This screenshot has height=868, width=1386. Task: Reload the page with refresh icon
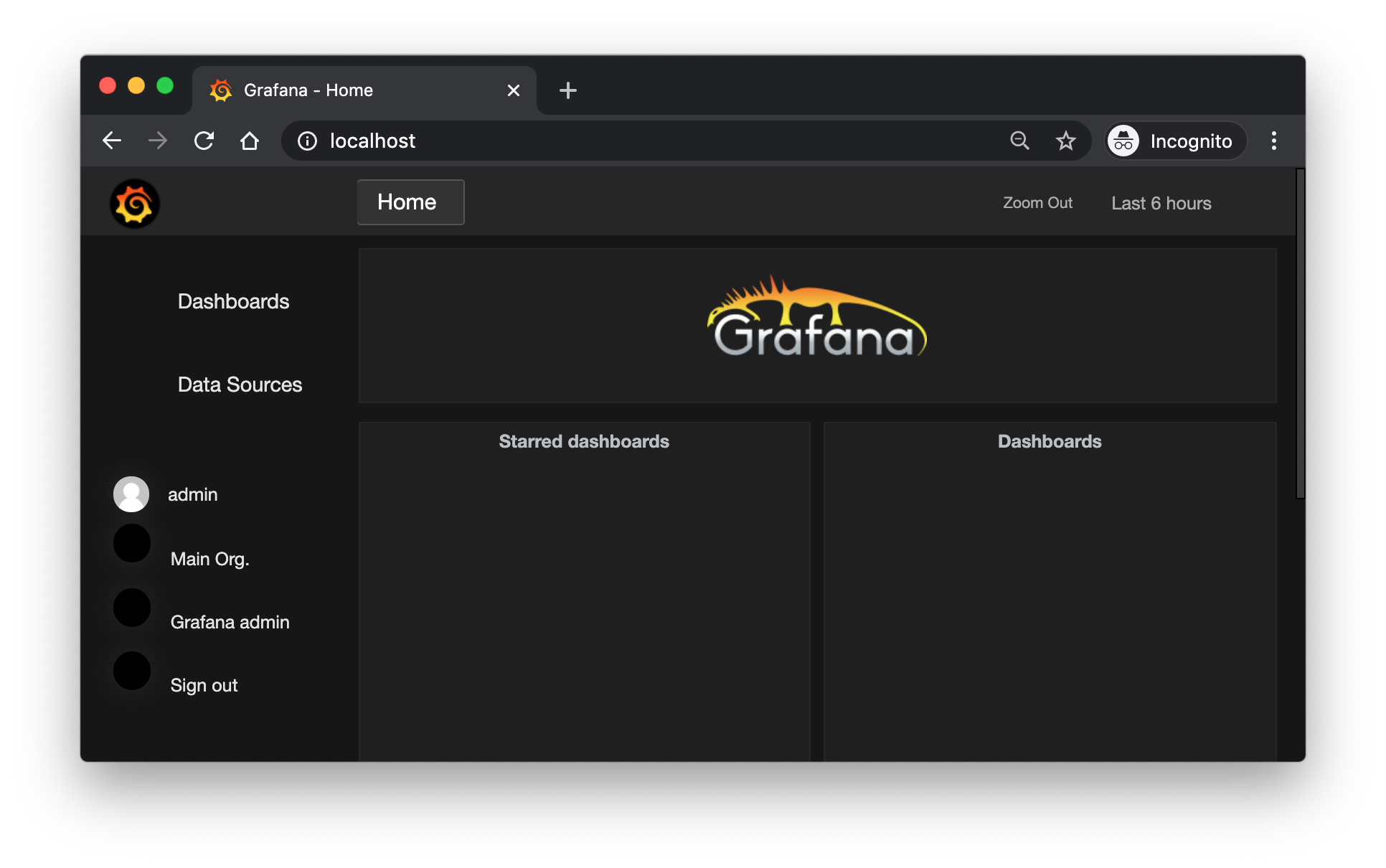[x=204, y=141]
